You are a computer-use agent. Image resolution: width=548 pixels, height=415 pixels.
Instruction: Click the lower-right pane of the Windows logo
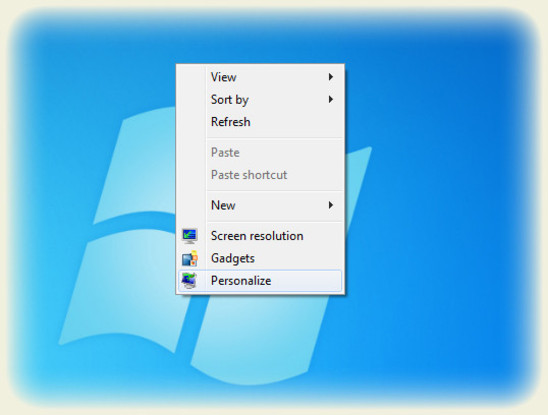pos(259,336)
